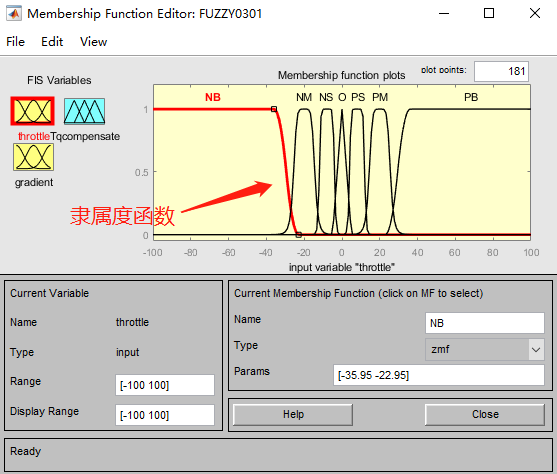Image resolution: width=557 pixels, height=474 pixels.
Task: Select the NM membership function label
Action: 304,97
